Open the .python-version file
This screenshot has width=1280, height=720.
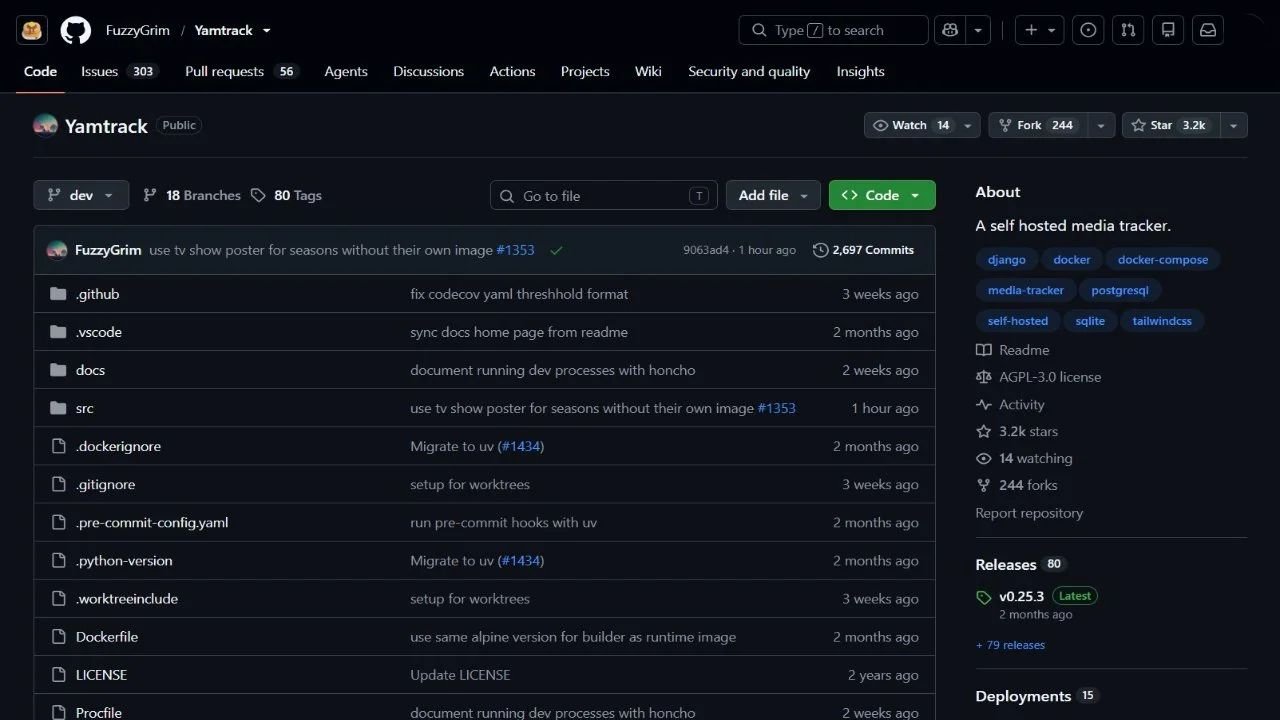[x=124, y=560]
